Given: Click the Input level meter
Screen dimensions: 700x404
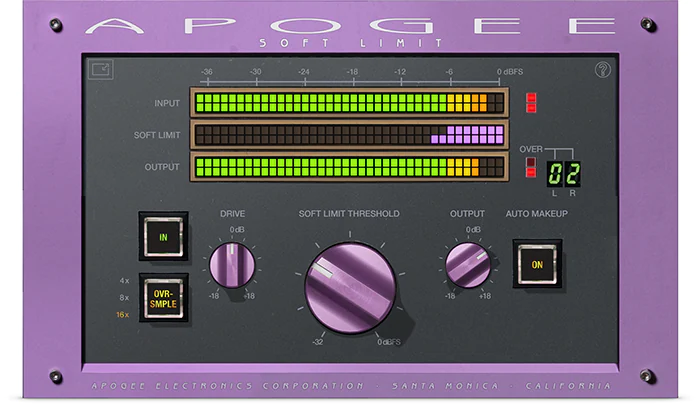Looking at the screenshot, I should point(349,103).
